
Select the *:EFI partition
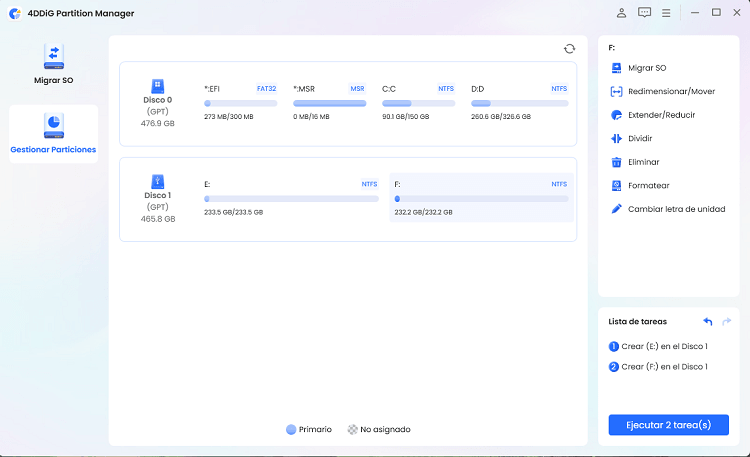pyautogui.click(x=241, y=102)
